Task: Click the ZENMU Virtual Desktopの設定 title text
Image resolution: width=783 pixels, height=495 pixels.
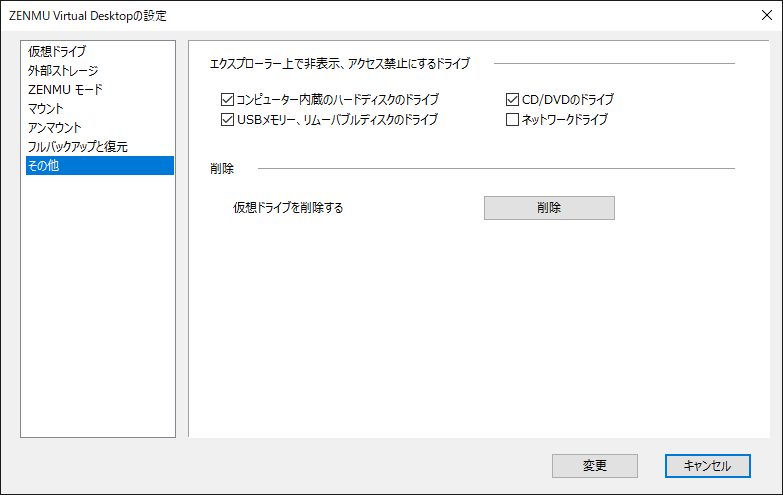Action: [x=87, y=16]
